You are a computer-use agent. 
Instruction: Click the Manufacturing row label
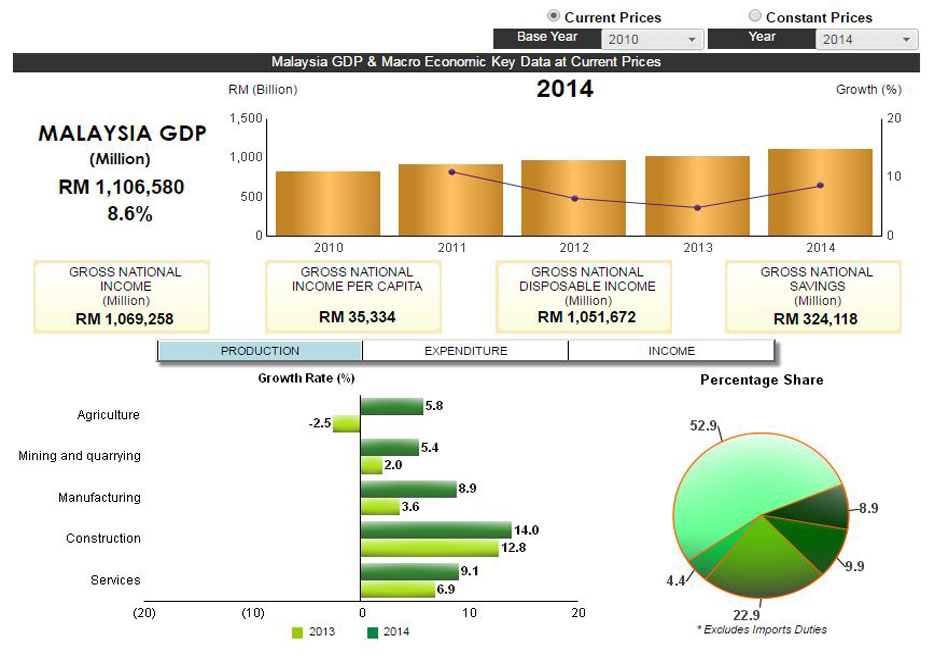click(x=99, y=497)
